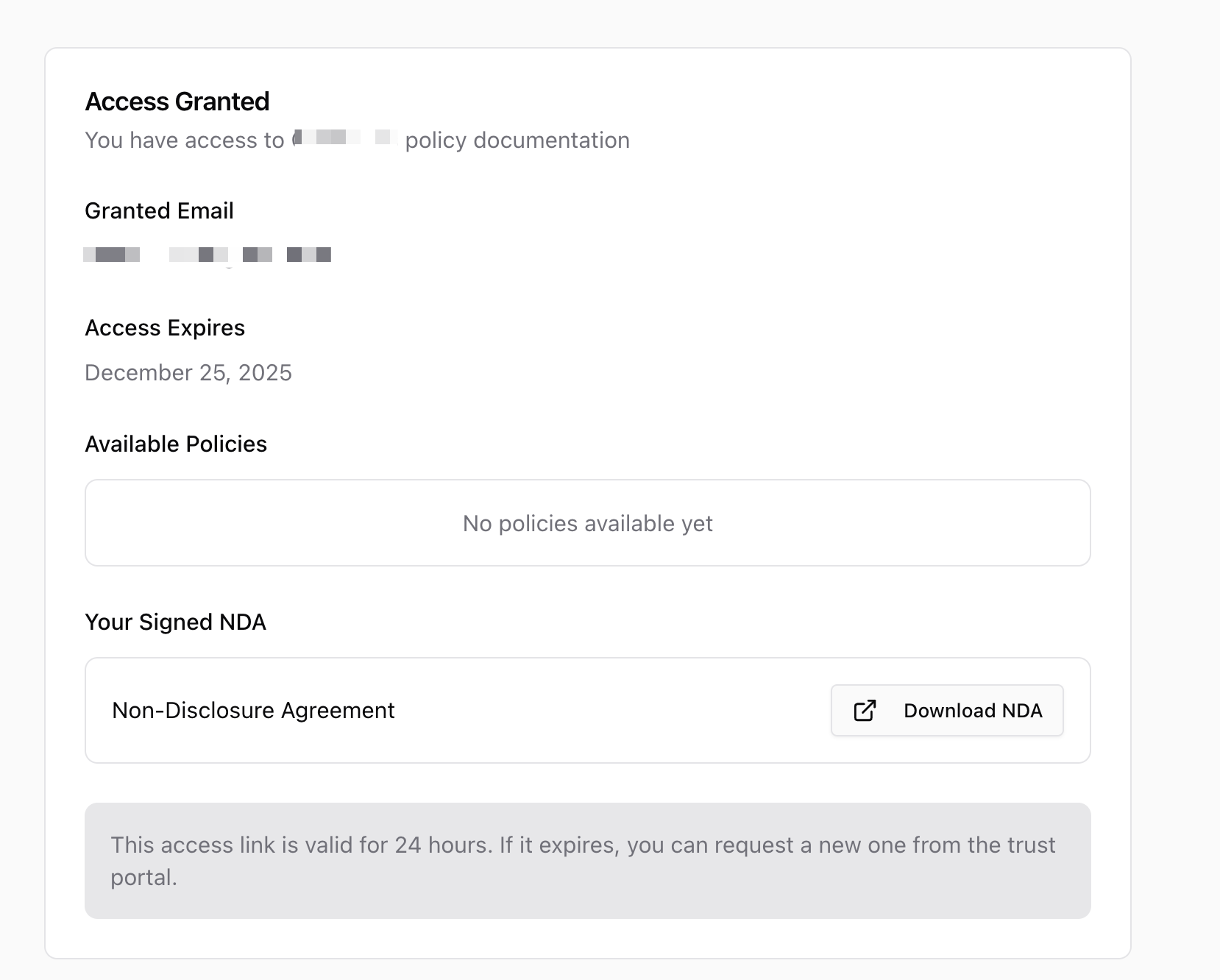Click the Granted Email section label
Viewport: 1220px width, 980px height.
point(159,211)
